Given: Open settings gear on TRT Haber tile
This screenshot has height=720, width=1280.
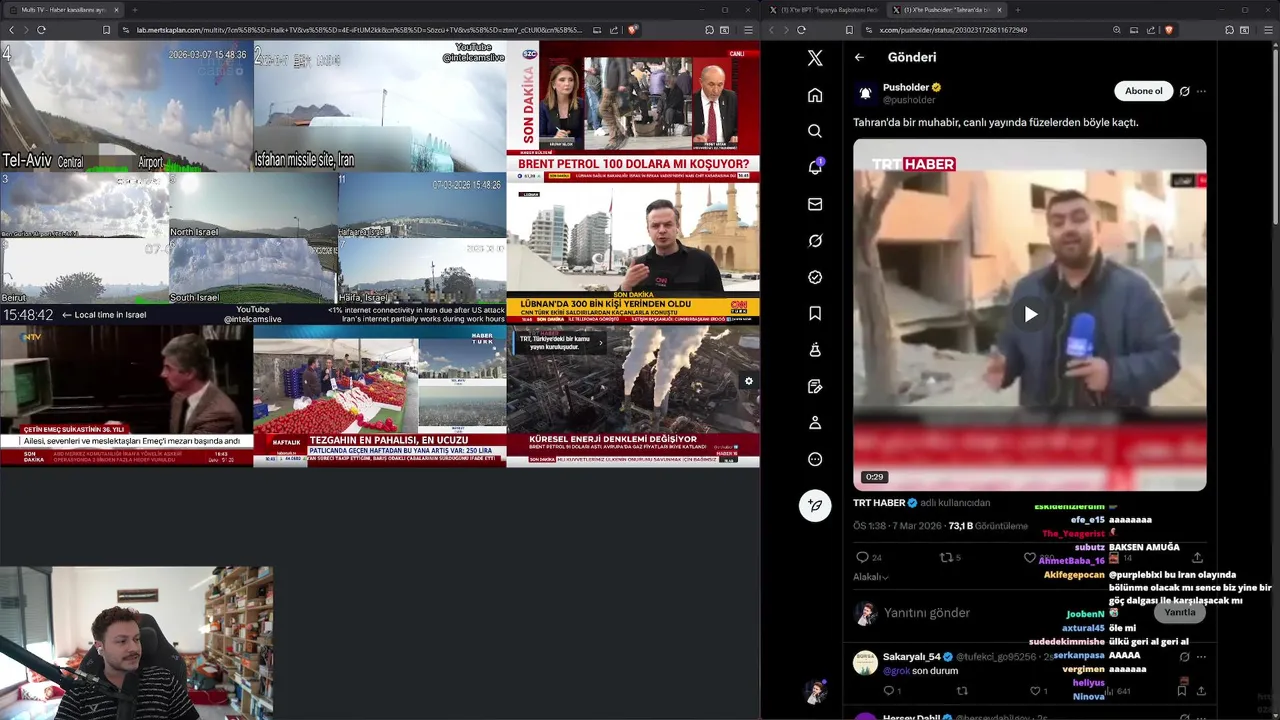Looking at the screenshot, I should tap(748, 381).
